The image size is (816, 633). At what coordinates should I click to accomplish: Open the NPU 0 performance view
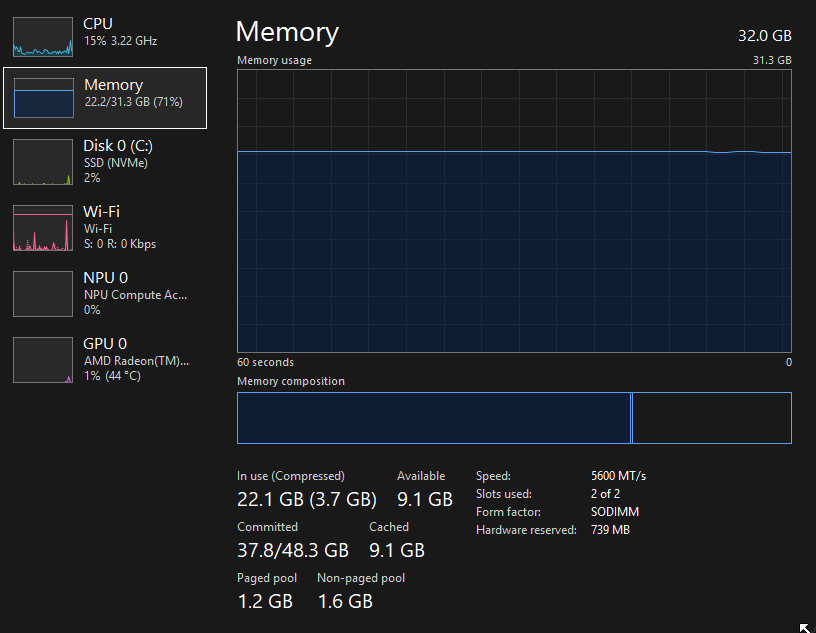pos(105,294)
